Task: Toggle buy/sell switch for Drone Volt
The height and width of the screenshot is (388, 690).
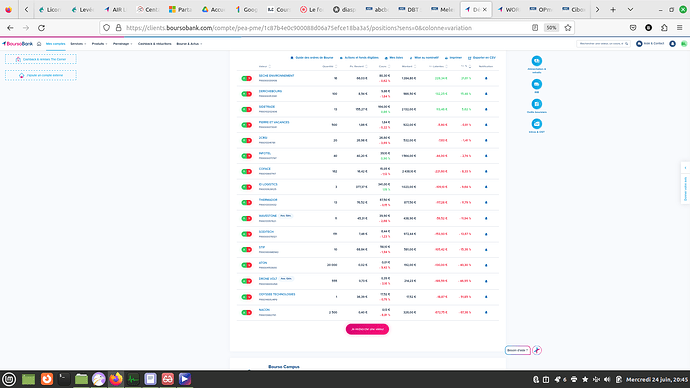Action: pos(246,281)
